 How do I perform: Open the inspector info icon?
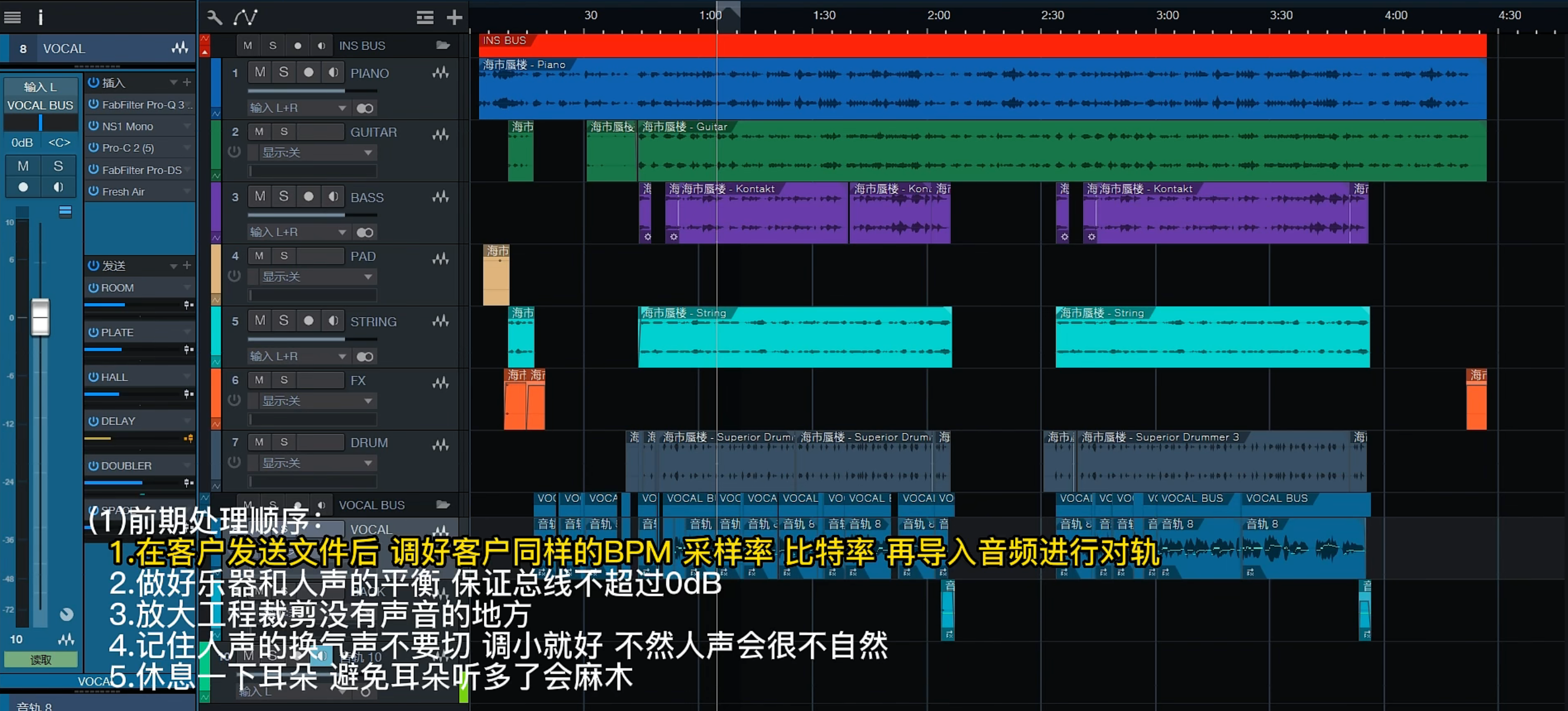click(x=40, y=17)
